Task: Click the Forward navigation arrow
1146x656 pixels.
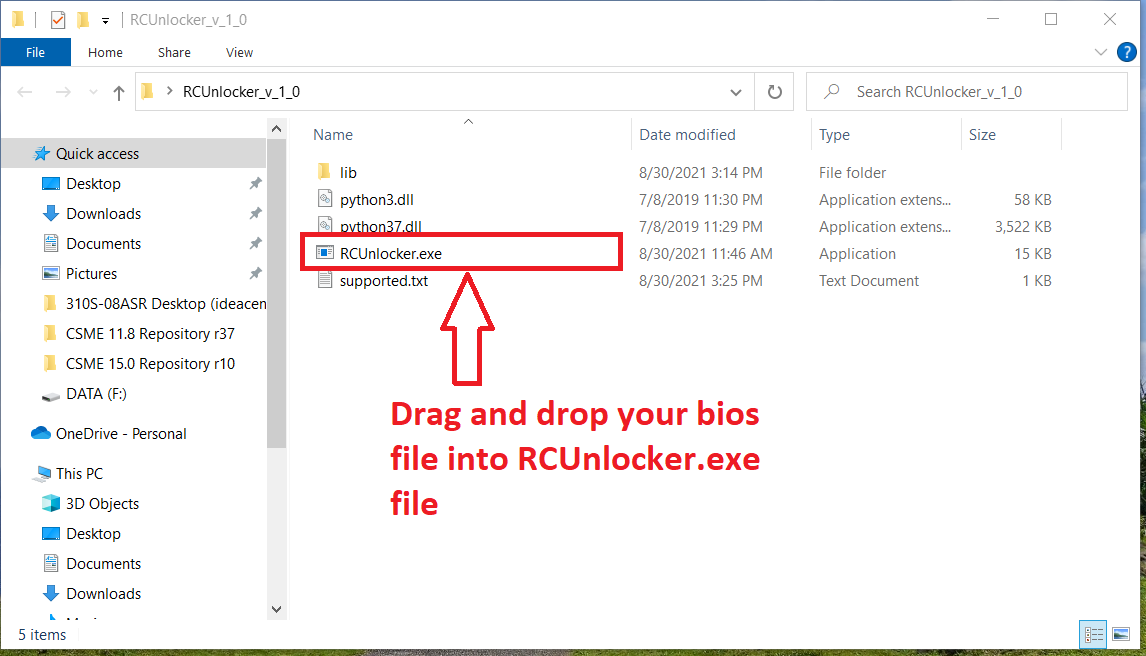Action: tap(63, 92)
